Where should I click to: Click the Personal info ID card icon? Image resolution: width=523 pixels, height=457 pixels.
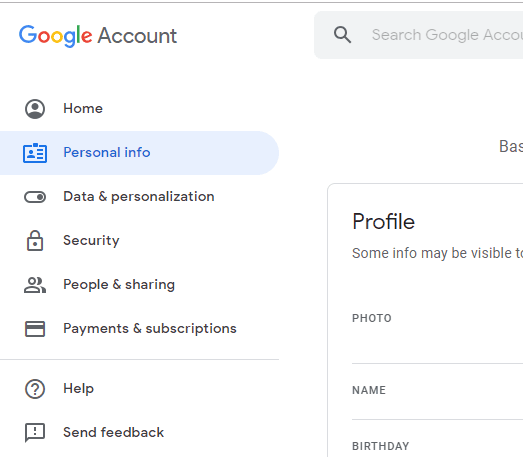[35, 153]
